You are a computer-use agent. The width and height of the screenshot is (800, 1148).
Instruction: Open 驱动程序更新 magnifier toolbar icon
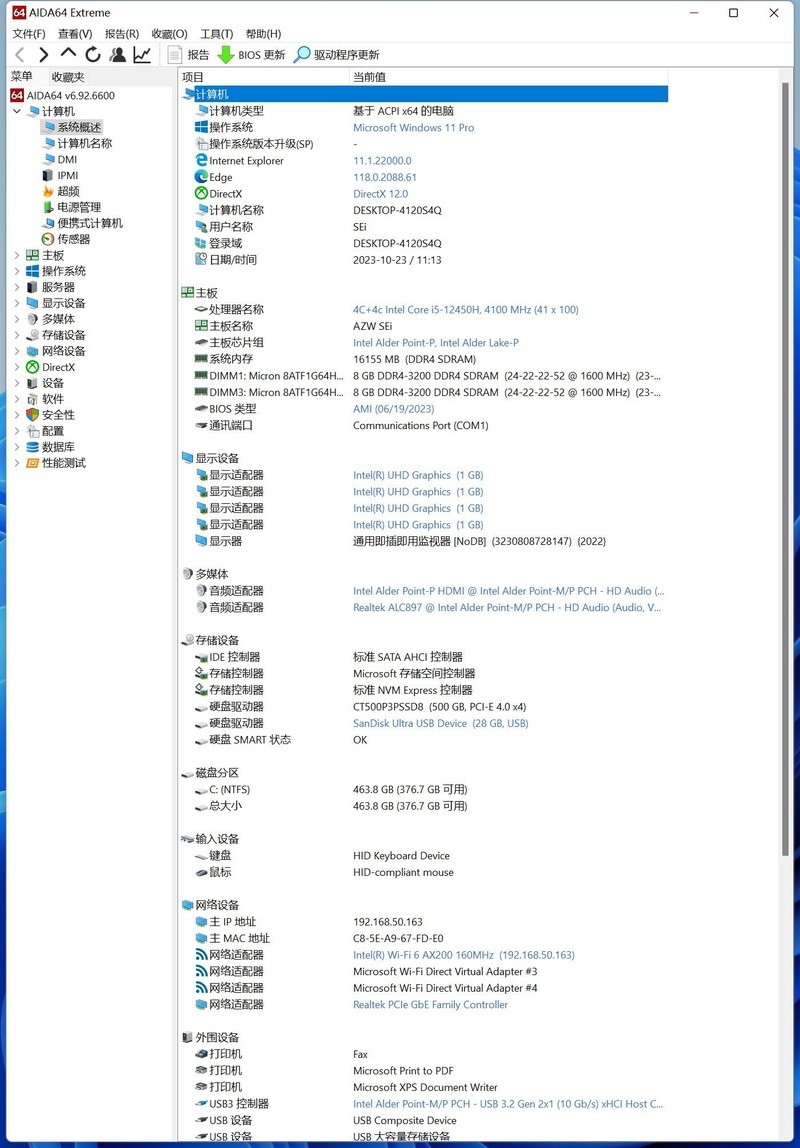[300, 54]
